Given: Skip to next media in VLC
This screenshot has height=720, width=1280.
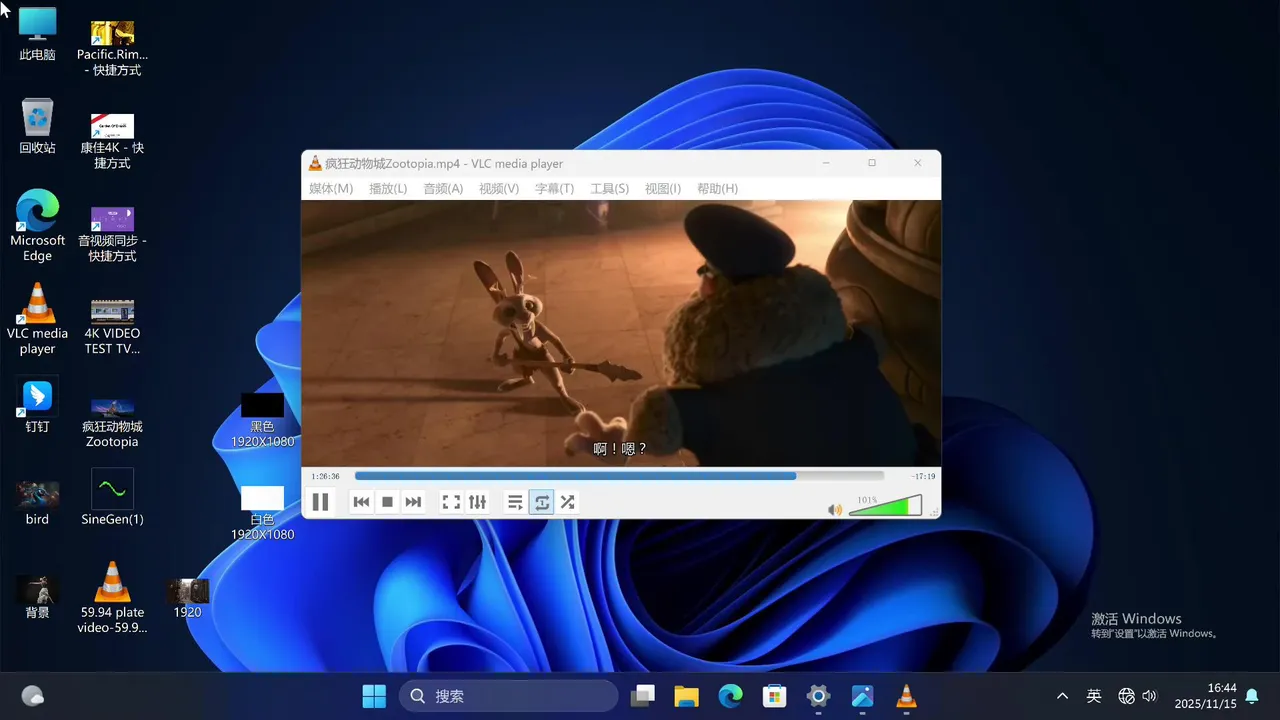Looking at the screenshot, I should point(413,502).
